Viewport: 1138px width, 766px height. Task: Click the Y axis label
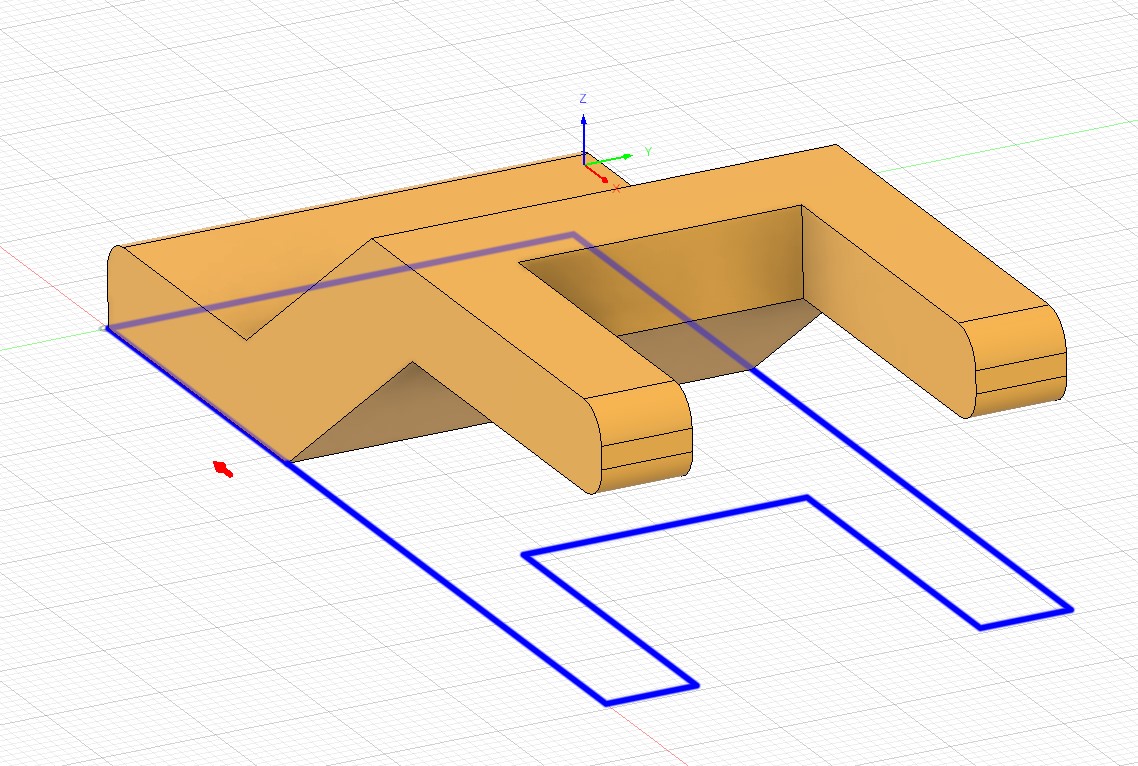click(648, 152)
